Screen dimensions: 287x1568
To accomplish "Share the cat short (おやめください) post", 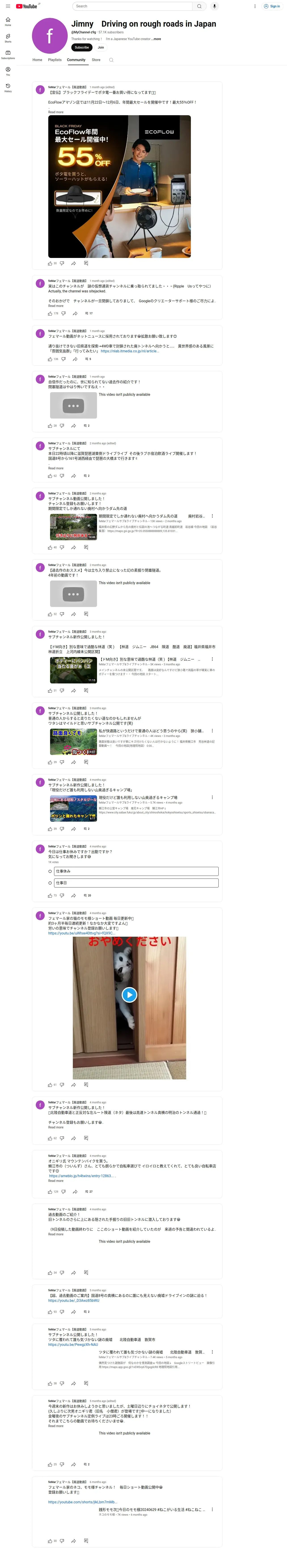I will click(x=74, y=1085).
